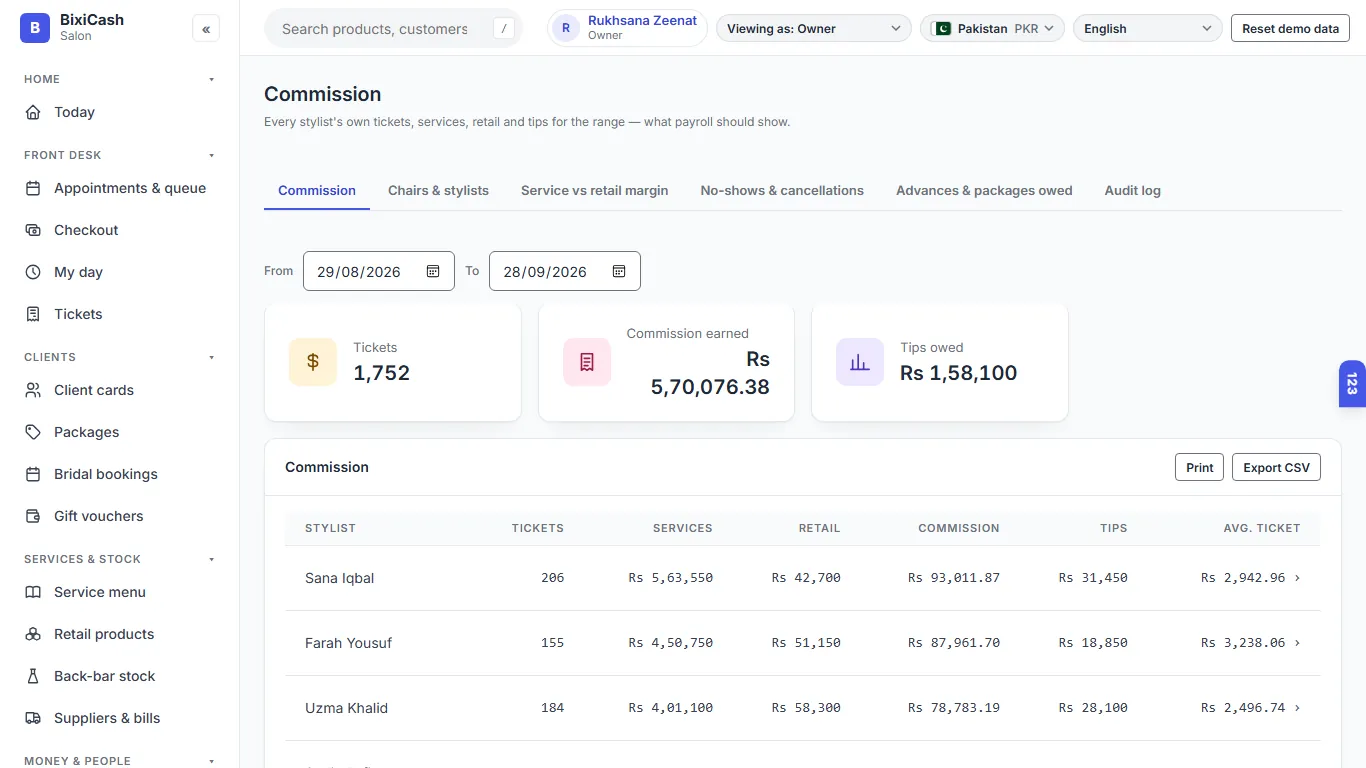This screenshot has width=1366, height=768.
Task: Click the Tickets receipt icon
Action: point(33,314)
